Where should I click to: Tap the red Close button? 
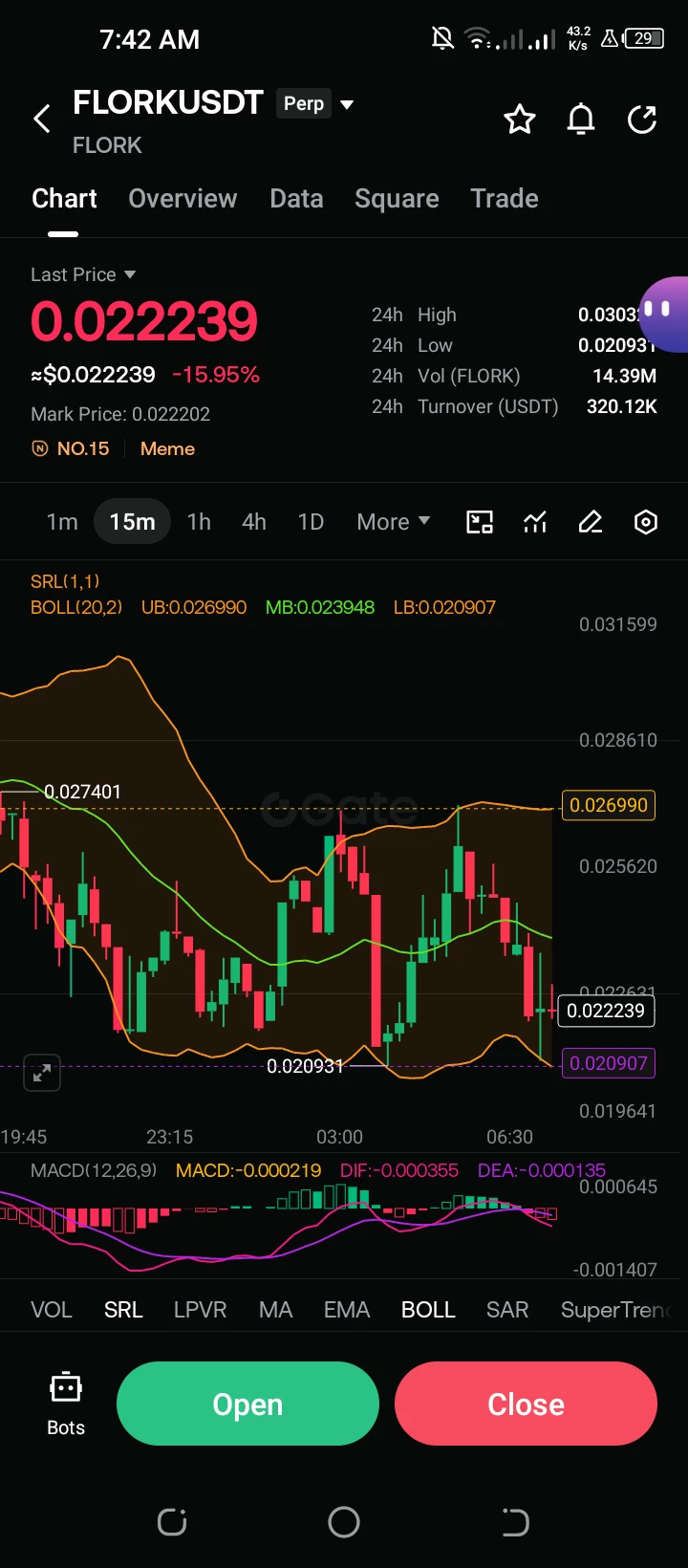point(526,1404)
